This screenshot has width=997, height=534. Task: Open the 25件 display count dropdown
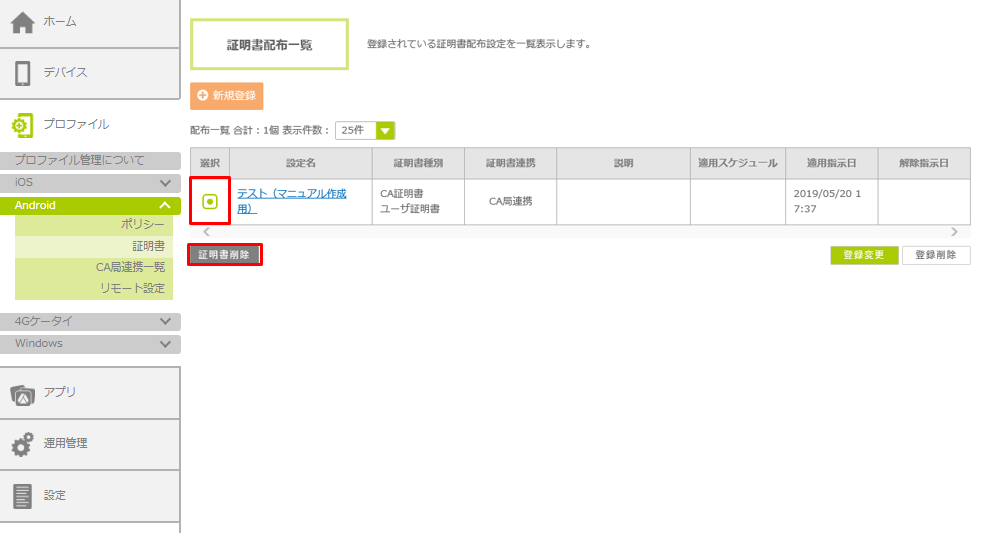point(385,130)
